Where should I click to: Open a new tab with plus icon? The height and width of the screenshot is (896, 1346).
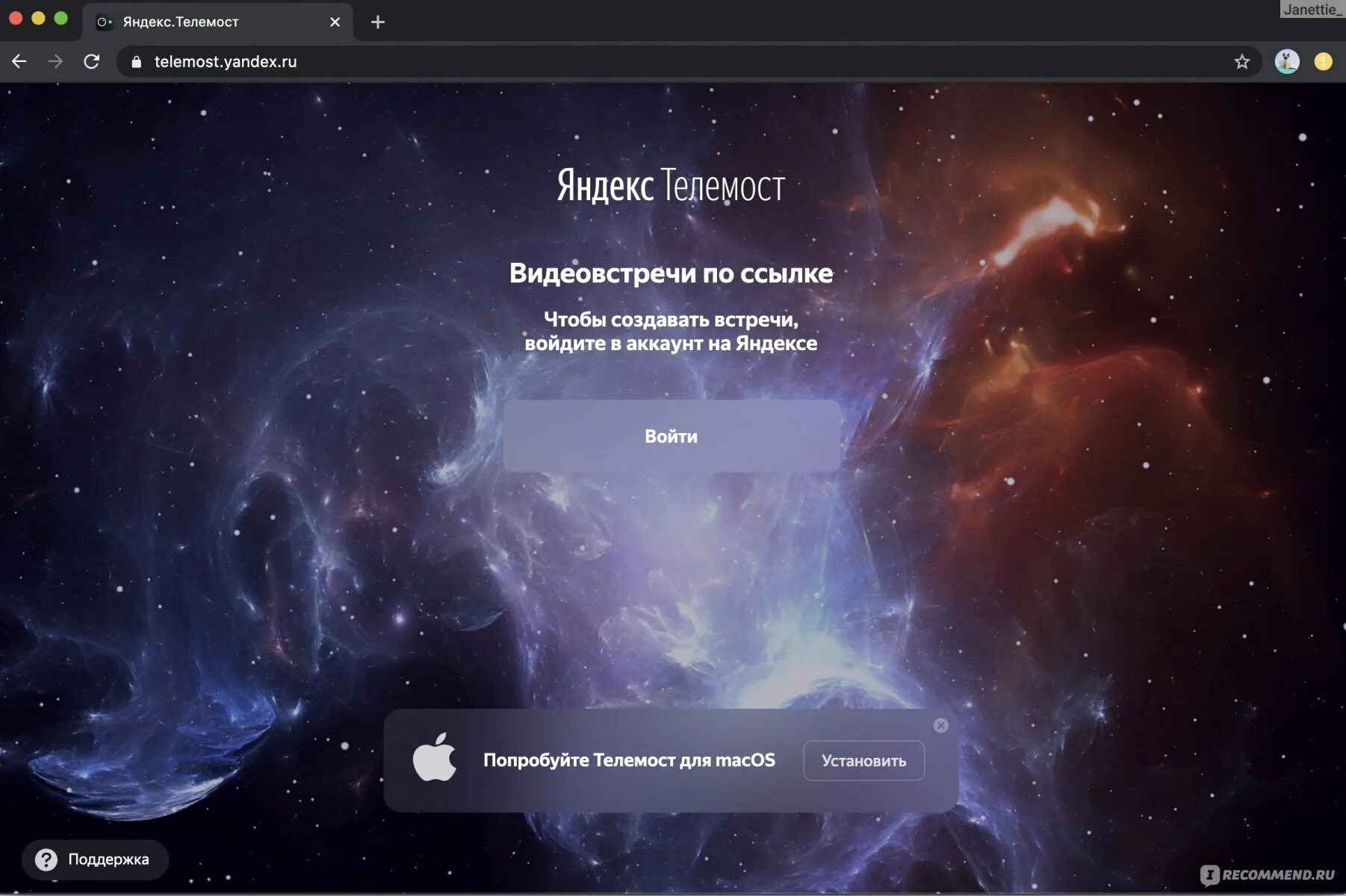pyautogui.click(x=378, y=22)
